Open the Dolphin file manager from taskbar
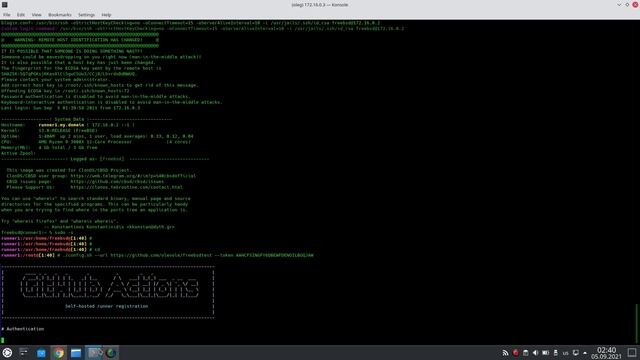640x360 pixels. [76, 353]
